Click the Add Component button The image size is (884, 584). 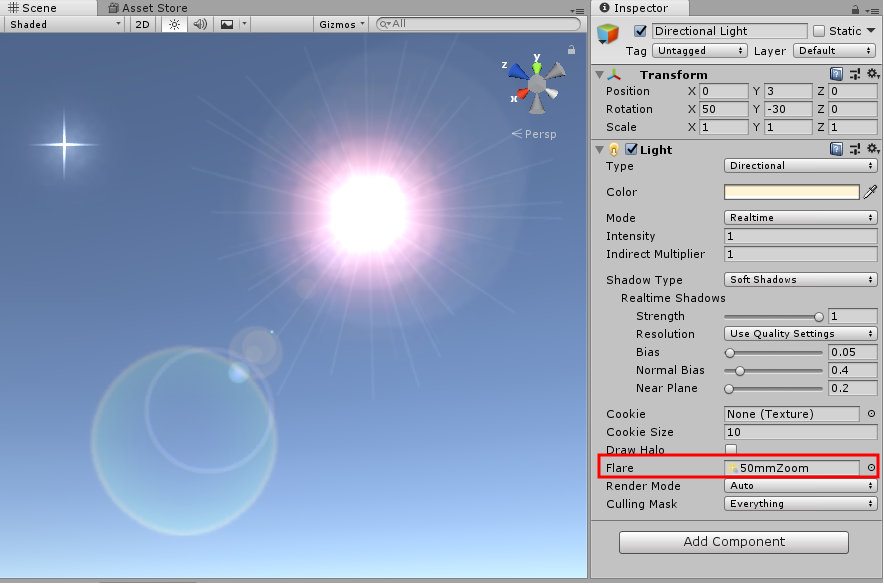[734, 542]
